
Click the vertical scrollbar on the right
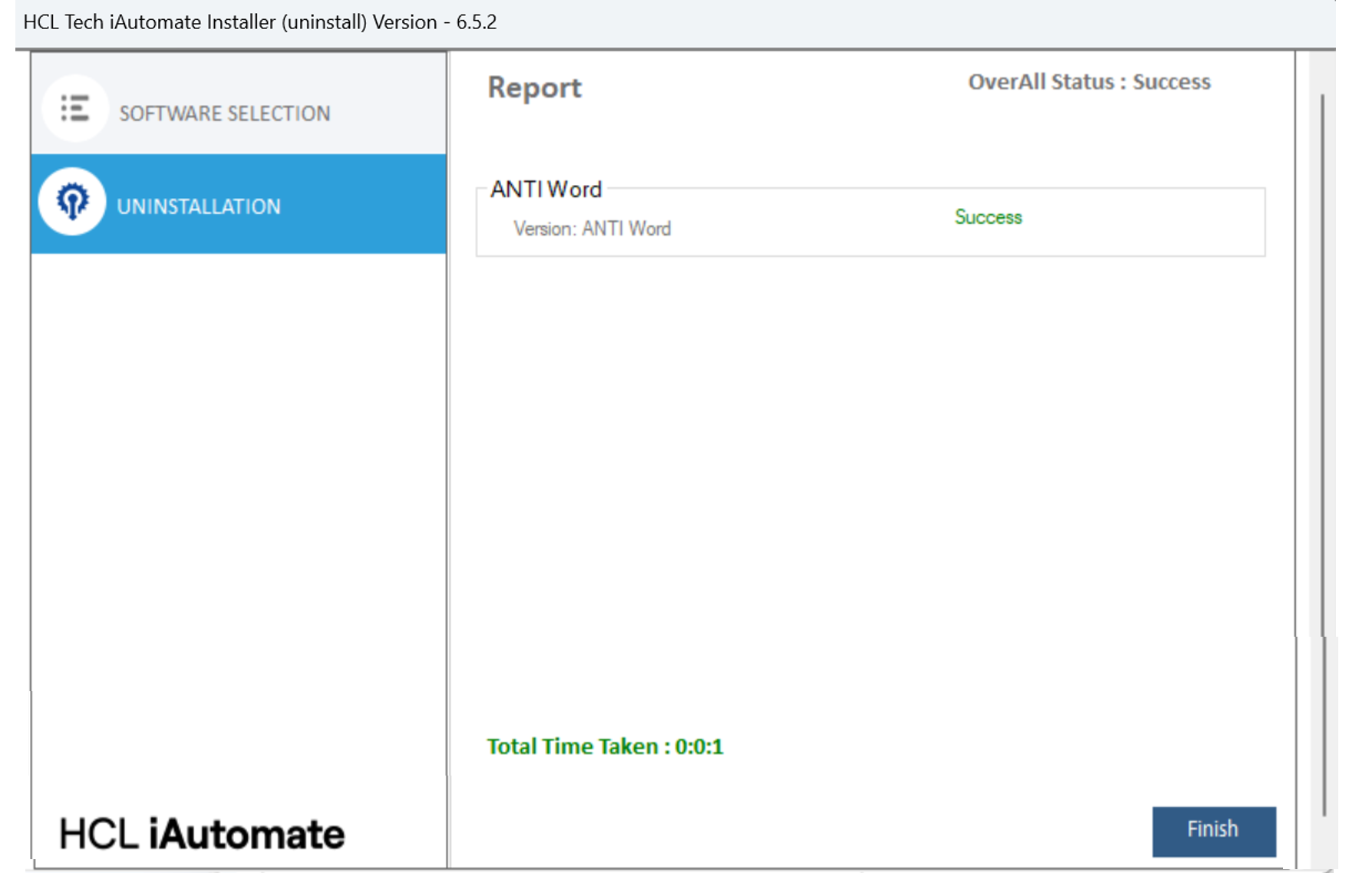[1323, 456]
